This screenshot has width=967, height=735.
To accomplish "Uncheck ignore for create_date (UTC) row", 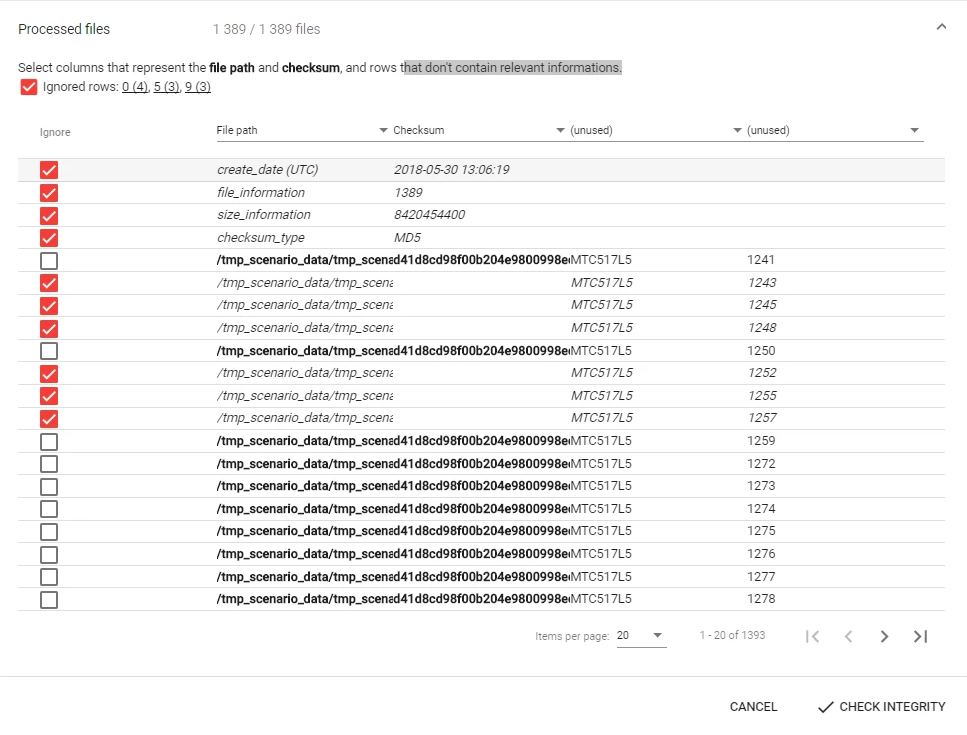I will coord(49,170).
